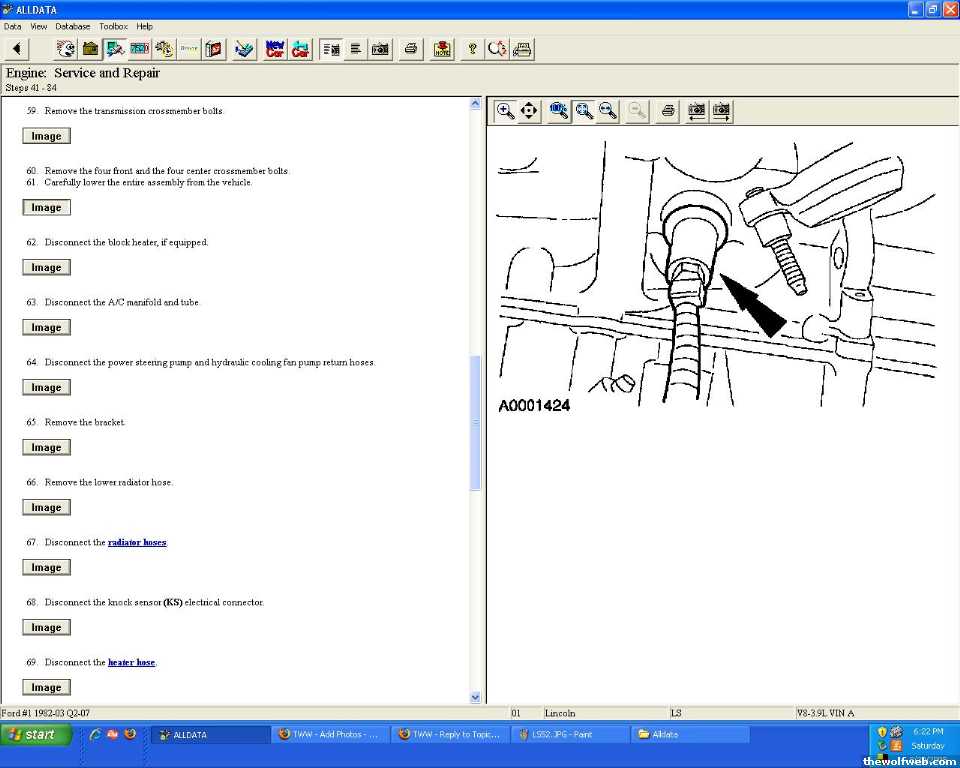Print the diagram from image toolbar

pyautogui.click(x=668, y=111)
